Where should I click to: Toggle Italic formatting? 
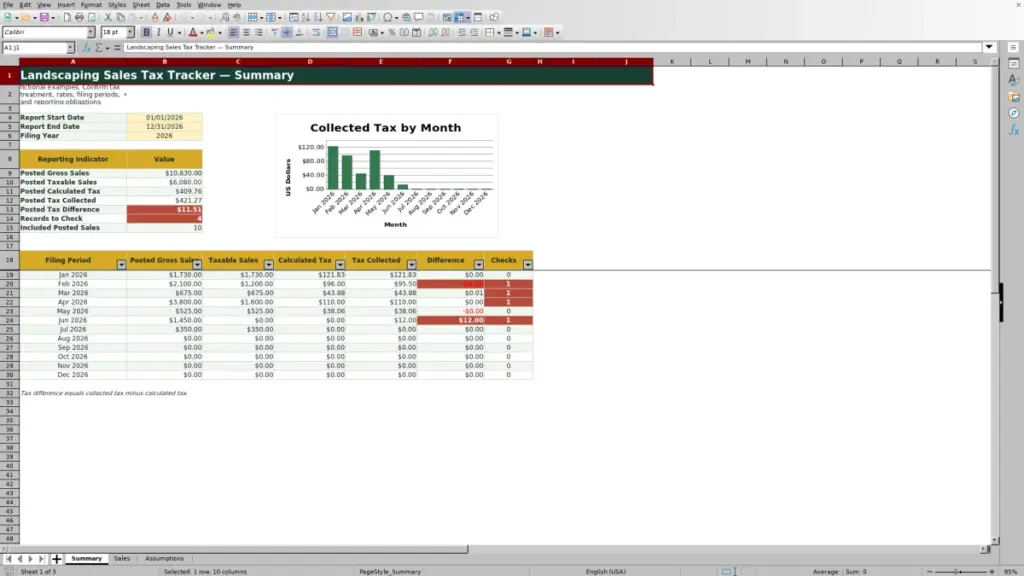[159, 33]
